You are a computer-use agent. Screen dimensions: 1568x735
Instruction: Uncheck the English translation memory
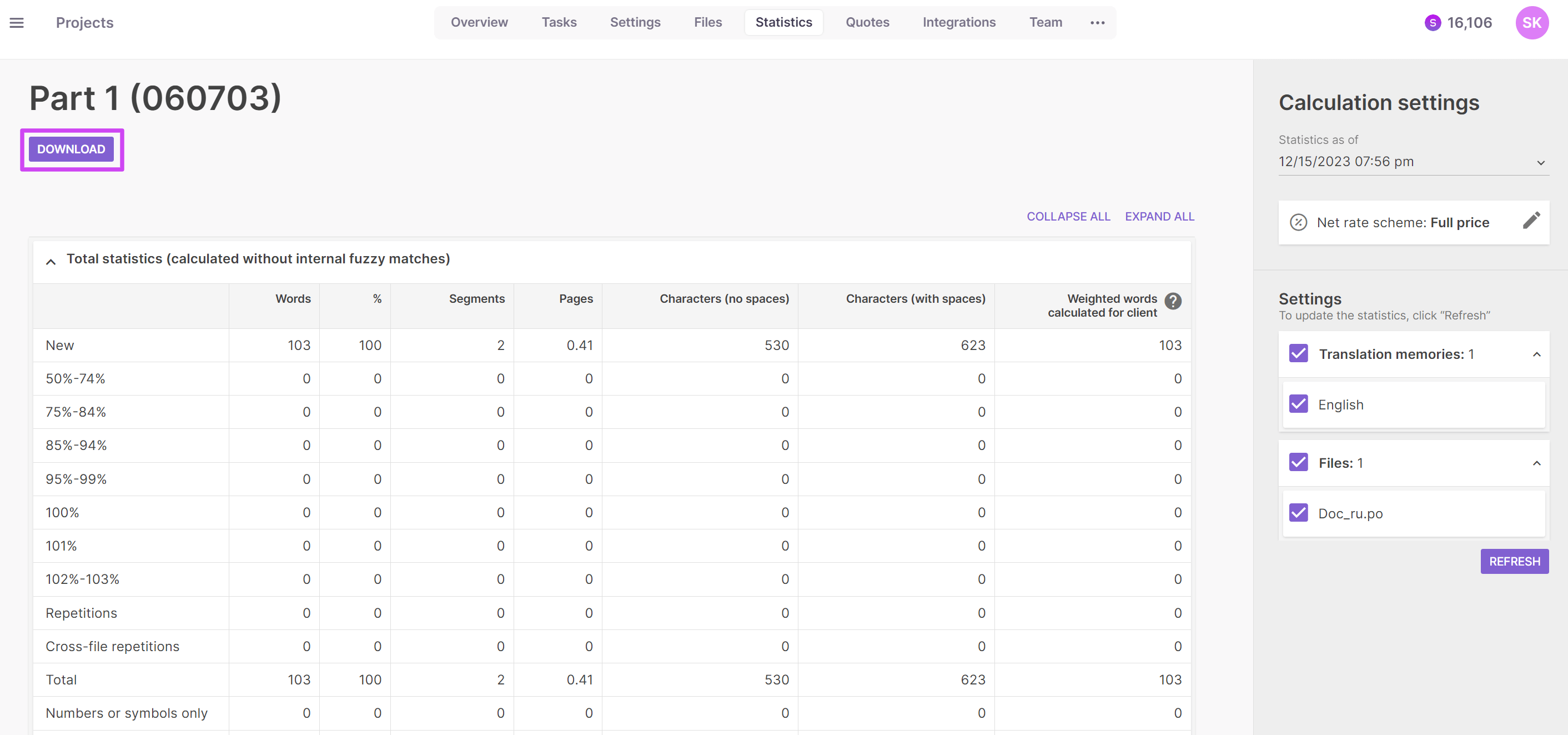click(1298, 404)
